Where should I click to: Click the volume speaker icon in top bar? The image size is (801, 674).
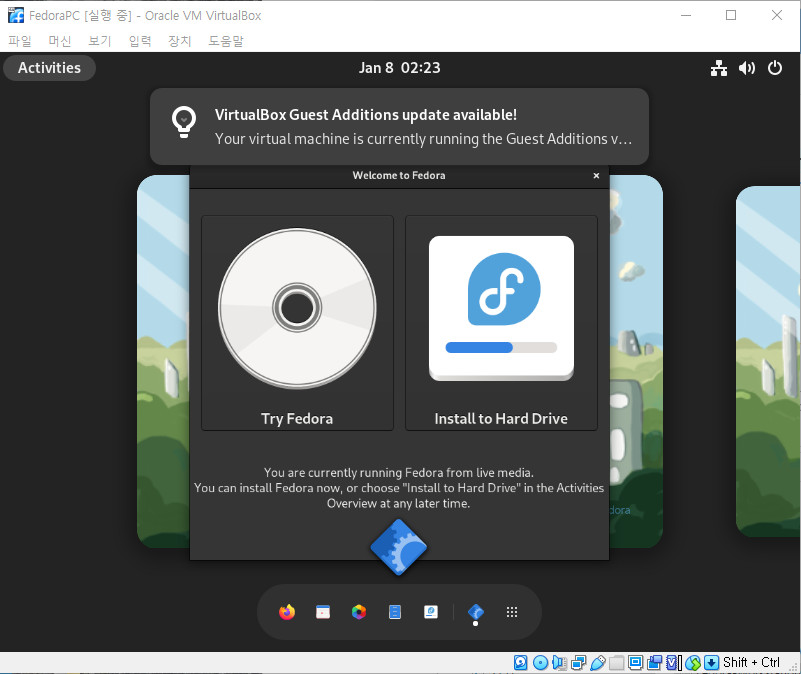pos(746,68)
